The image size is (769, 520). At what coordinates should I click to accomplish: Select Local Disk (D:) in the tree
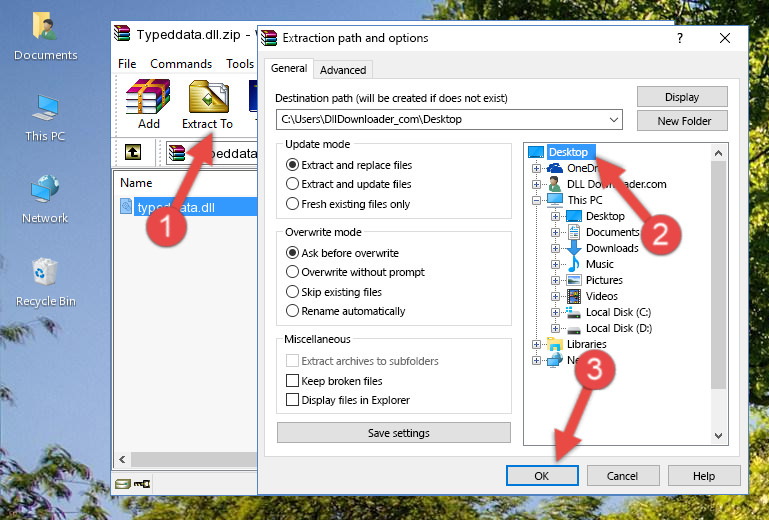[x=619, y=328]
